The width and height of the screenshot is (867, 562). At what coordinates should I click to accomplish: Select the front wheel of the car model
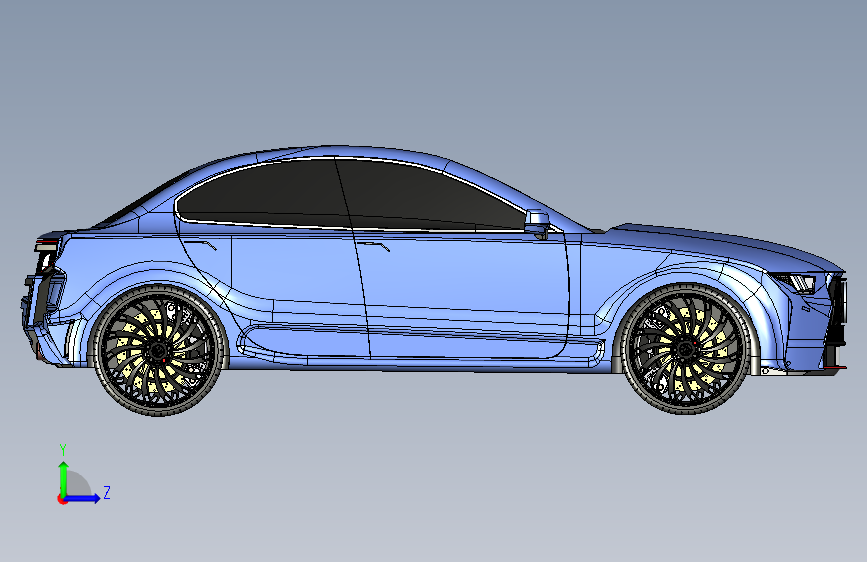click(x=686, y=349)
